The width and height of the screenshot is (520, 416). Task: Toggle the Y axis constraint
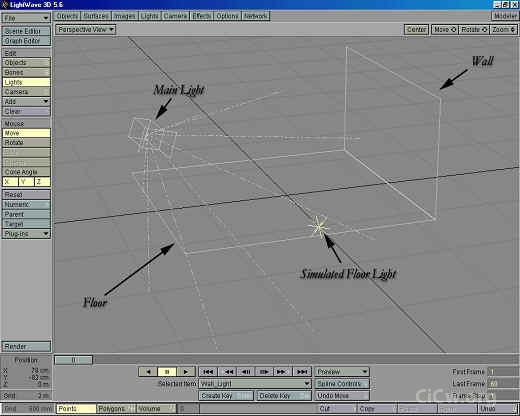click(26, 182)
